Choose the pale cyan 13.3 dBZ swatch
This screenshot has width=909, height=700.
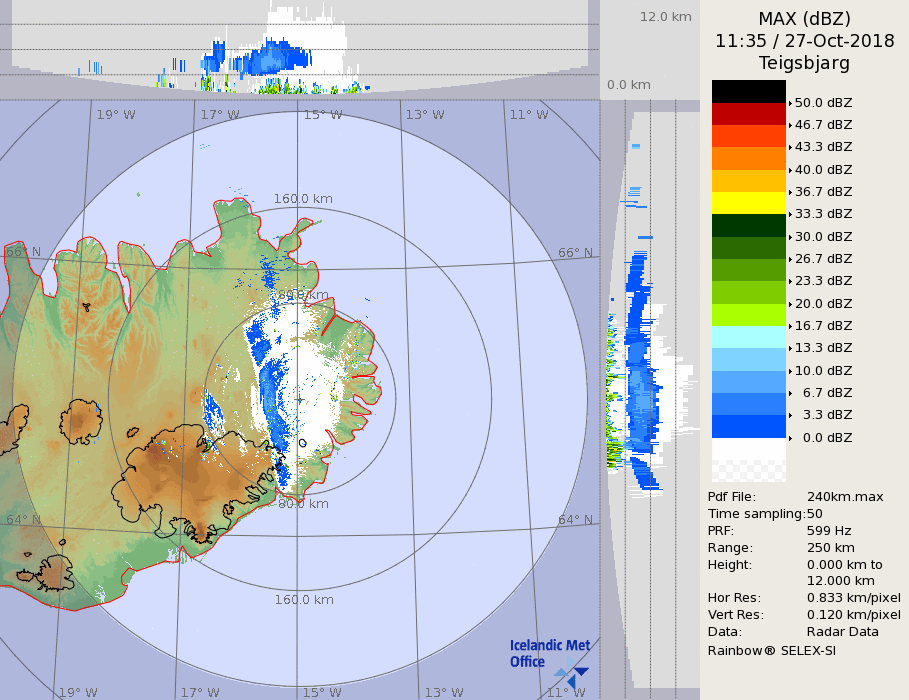(748, 336)
